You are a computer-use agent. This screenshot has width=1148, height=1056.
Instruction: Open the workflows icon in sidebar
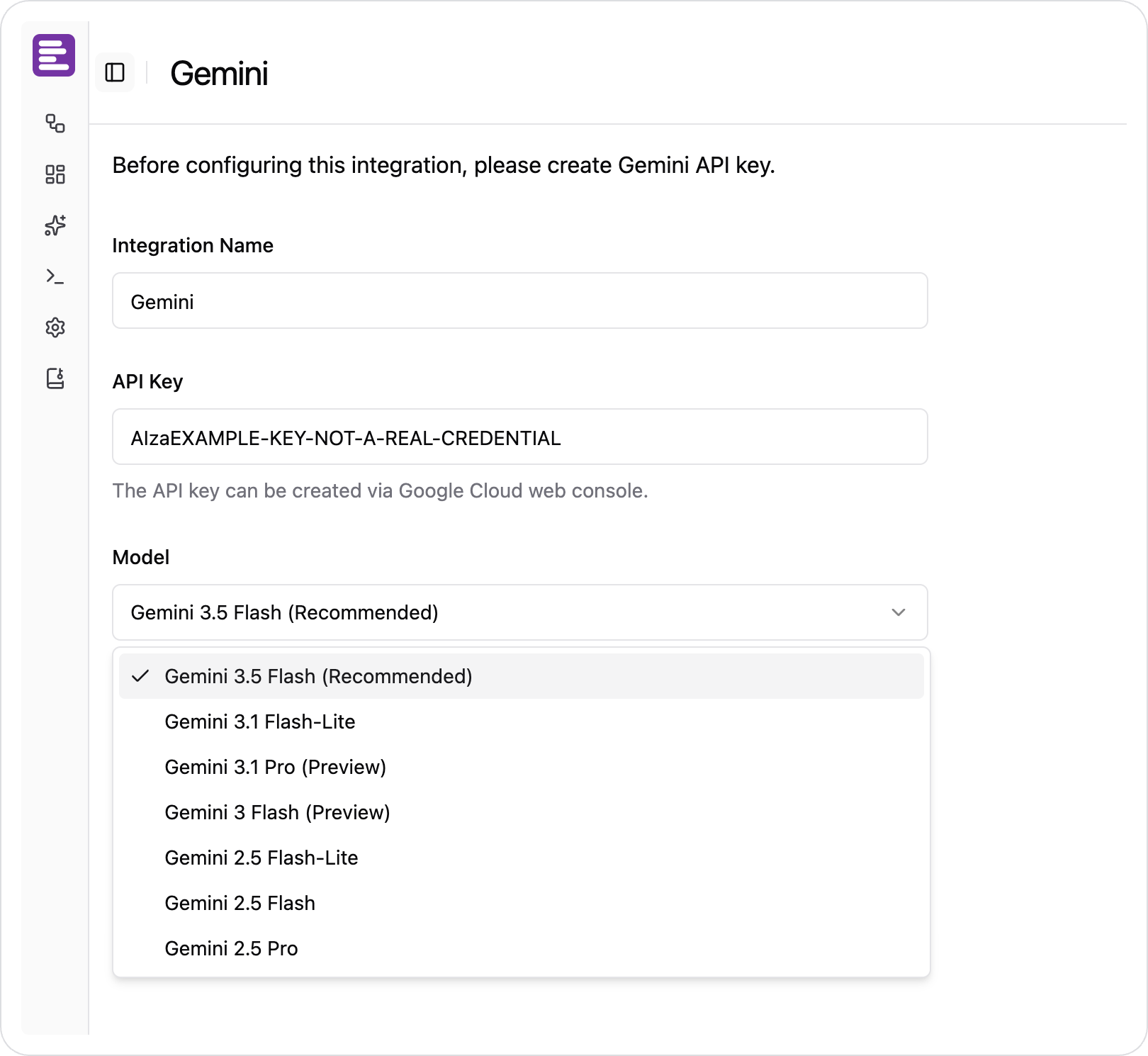(x=55, y=123)
